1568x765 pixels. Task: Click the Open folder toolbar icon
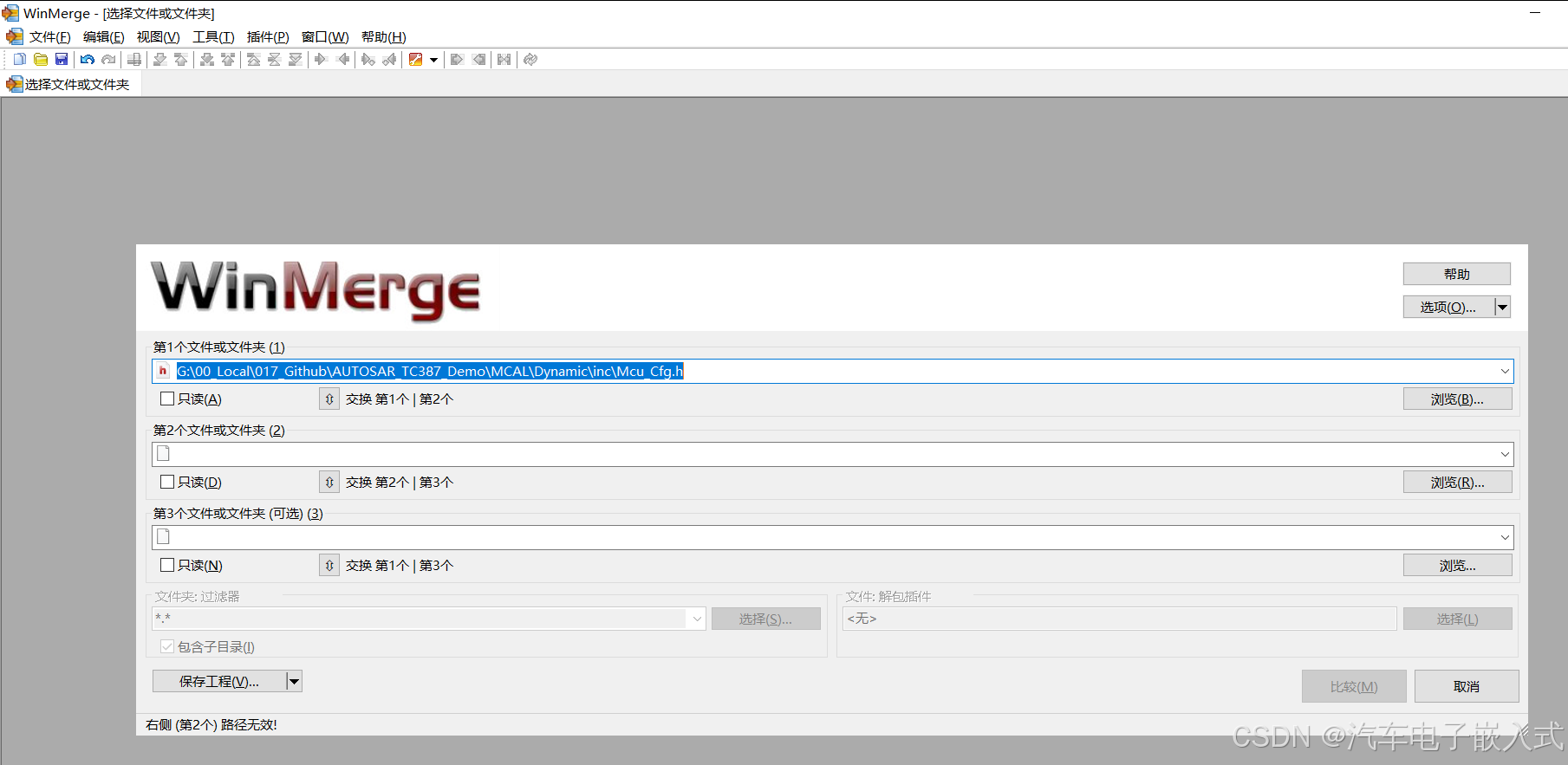click(x=41, y=59)
